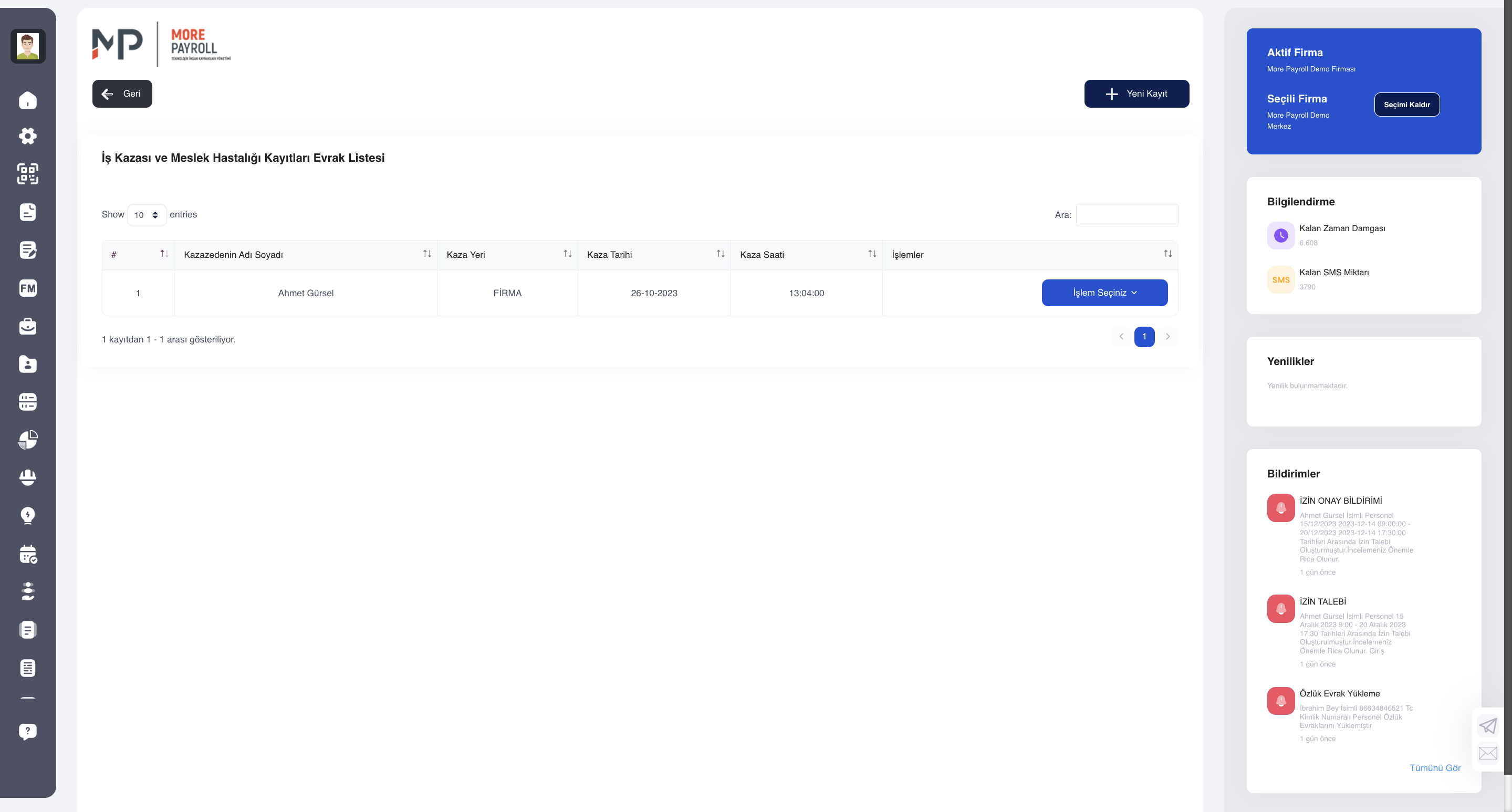Open the envelope mail icon
Screen dimensions: 1512x812
coord(1488,753)
